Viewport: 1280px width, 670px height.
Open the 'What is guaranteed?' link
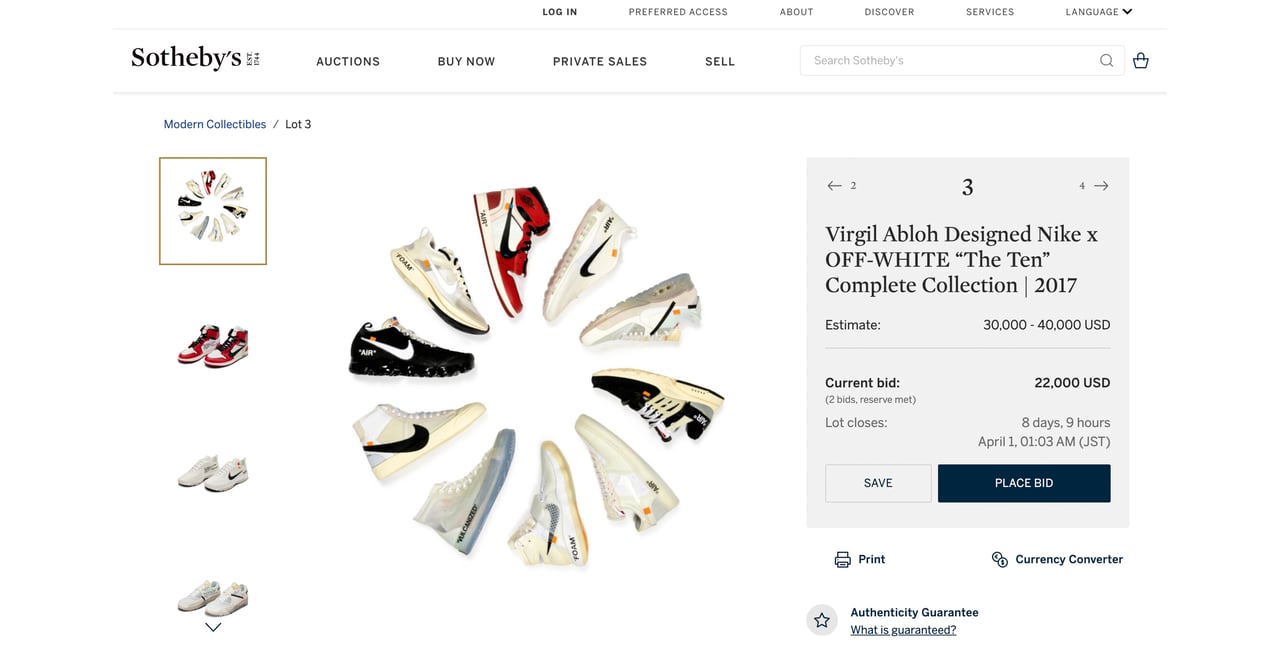click(x=903, y=630)
